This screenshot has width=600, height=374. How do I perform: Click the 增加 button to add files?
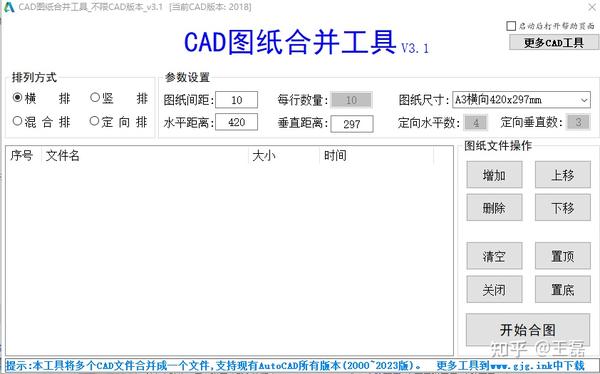[494, 175]
